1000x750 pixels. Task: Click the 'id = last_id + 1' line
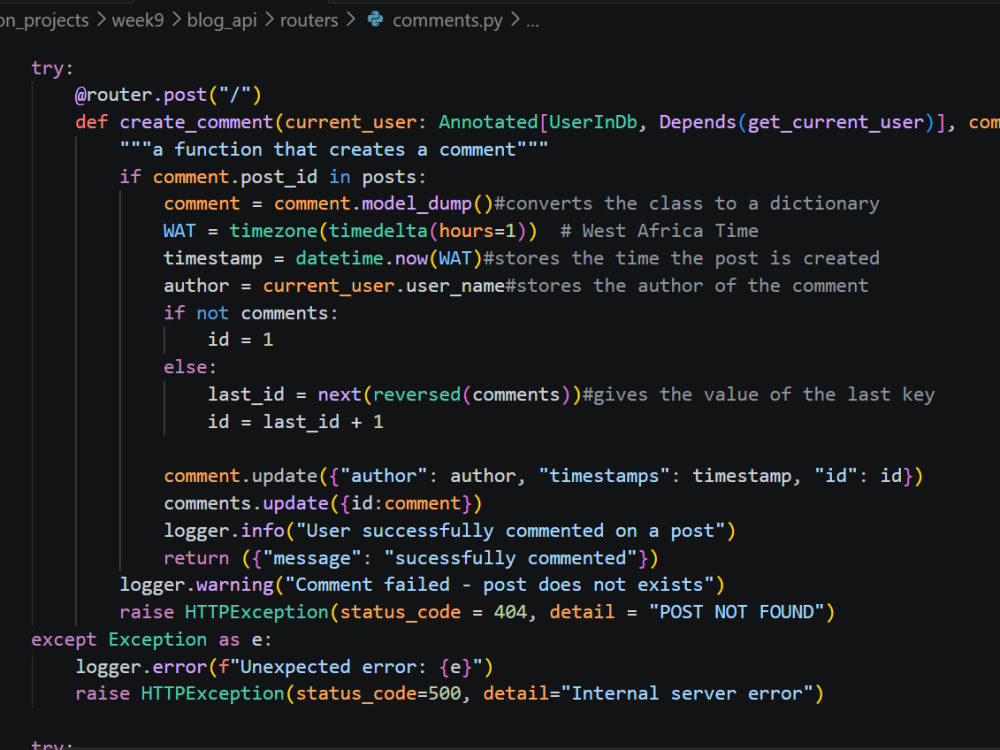click(295, 422)
